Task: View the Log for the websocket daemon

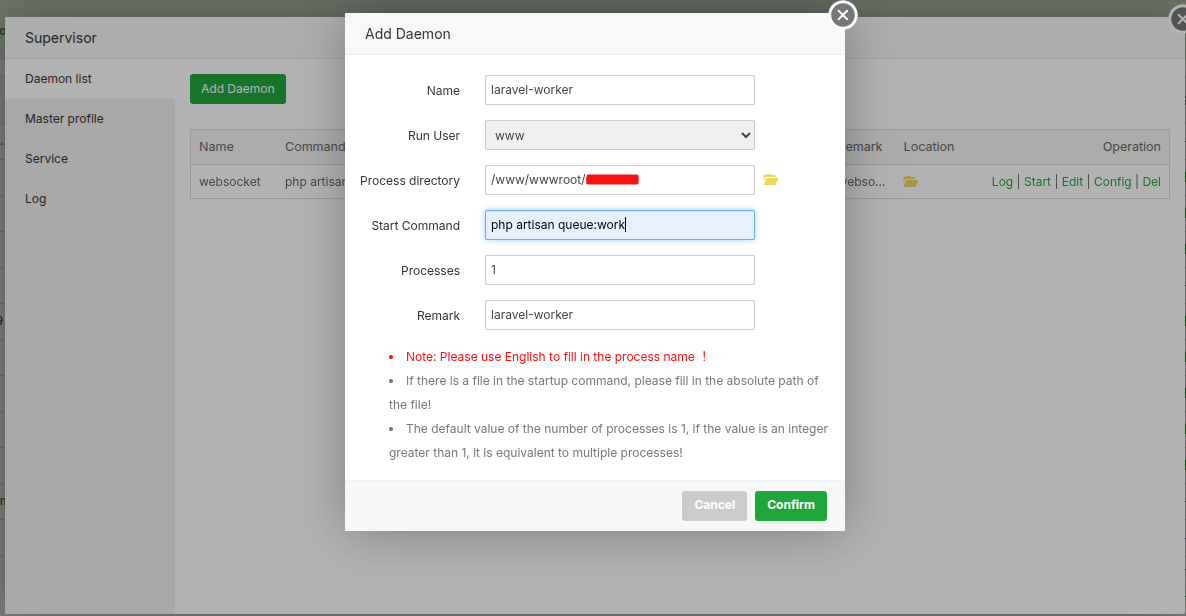Action: point(1001,181)
